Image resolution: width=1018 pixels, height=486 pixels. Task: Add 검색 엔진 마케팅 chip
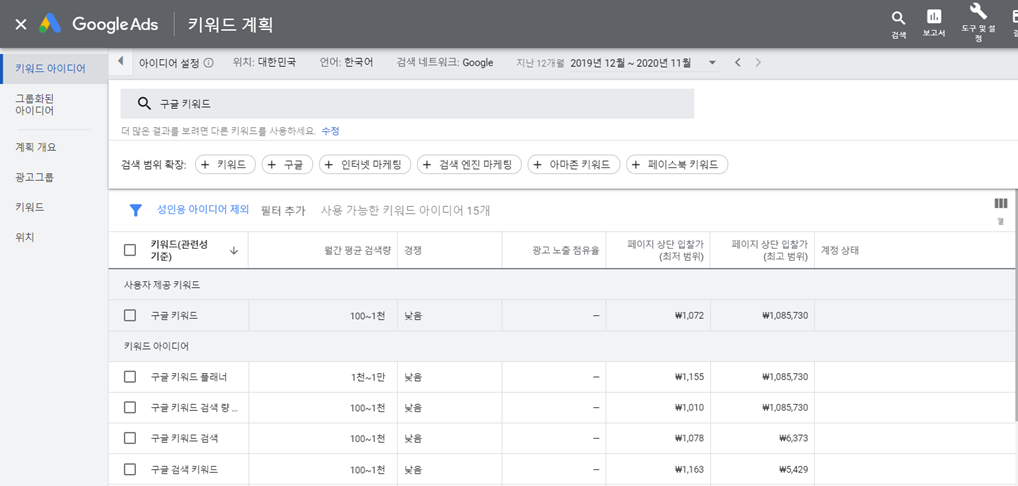[469, 165]
